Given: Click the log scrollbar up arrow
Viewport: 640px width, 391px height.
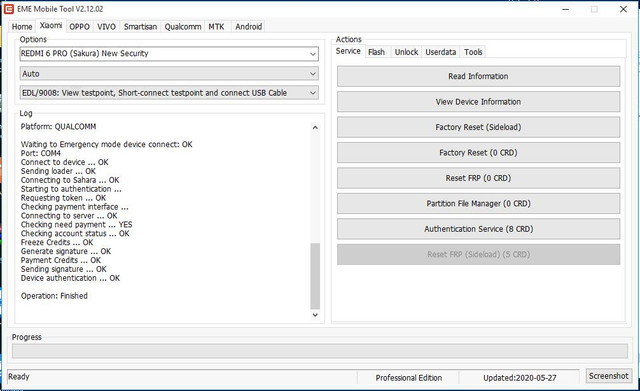Looking at the screenshot, I should [315, 128].
